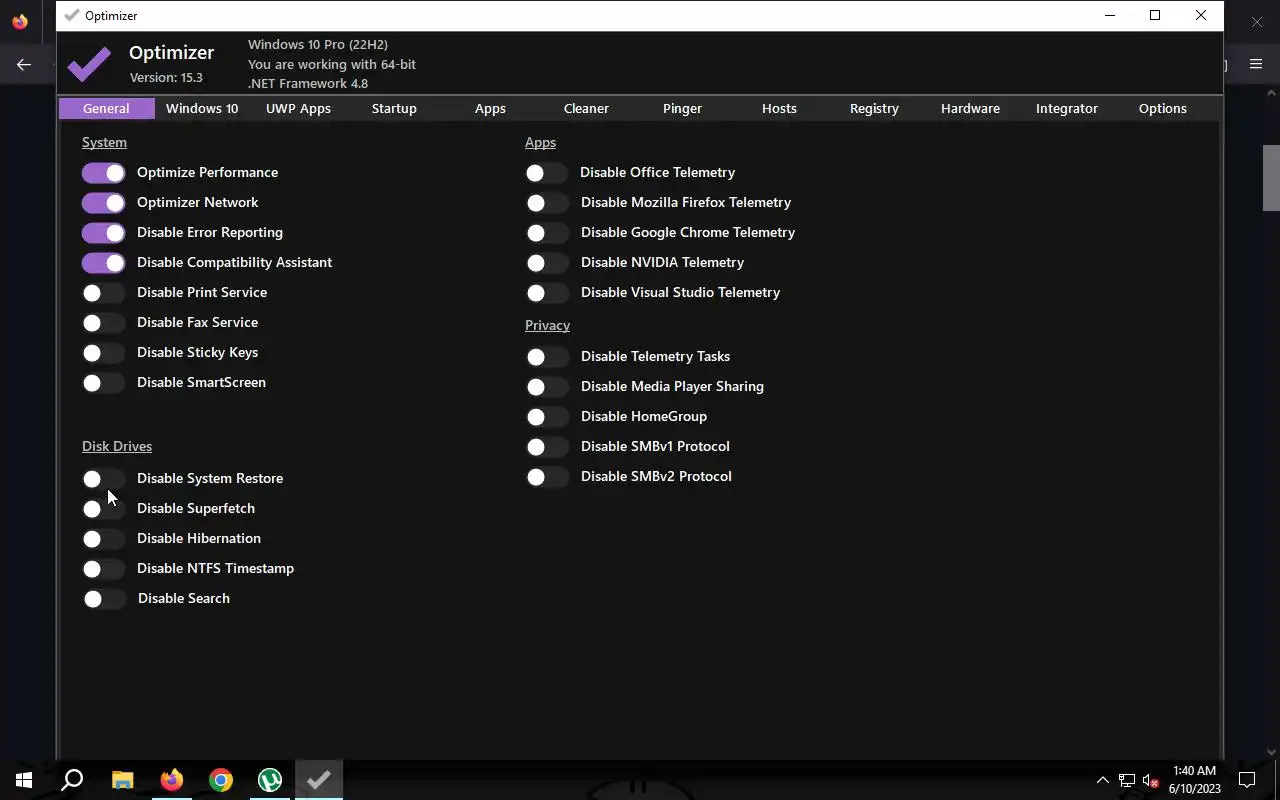The height and width of the screenshot is (800, 1280).
Task: Click the taskbar clock and date
Action: tap(1194, 780)
